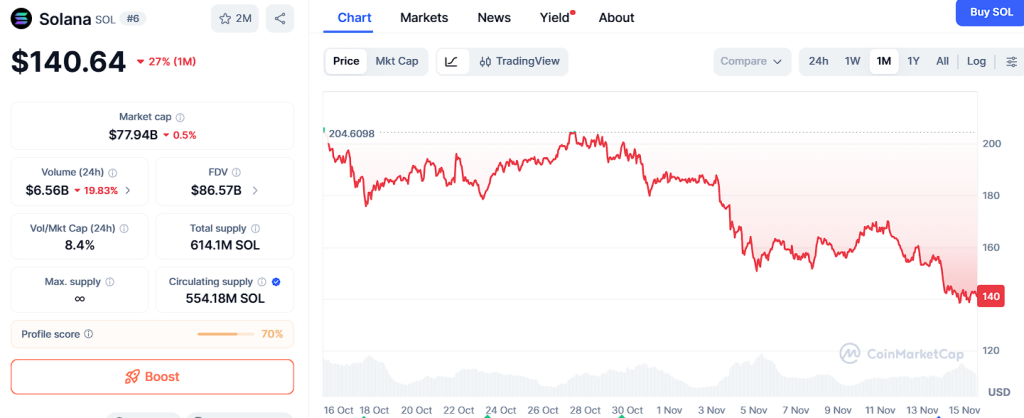Expand the Volume (24h) details chevron
Image resolution: width=1024 pixels, height=418 pixels.
[126, 190]
